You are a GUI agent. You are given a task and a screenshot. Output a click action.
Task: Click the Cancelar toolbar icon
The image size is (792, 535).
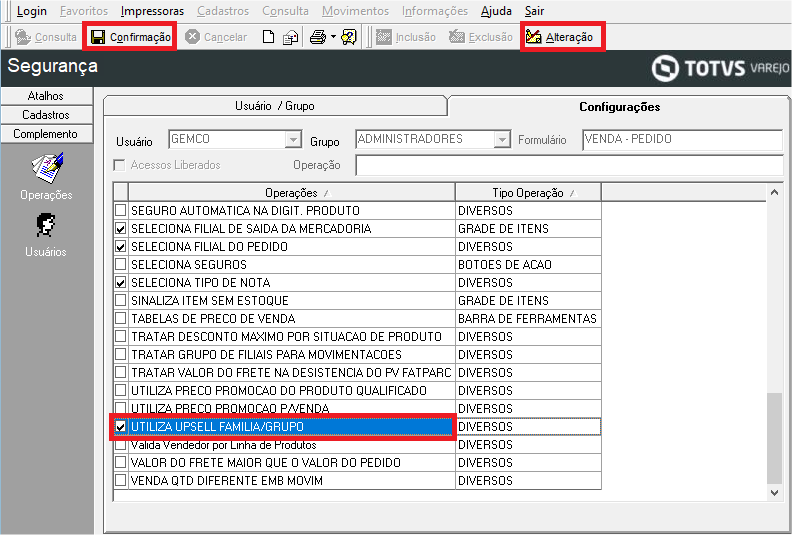coord(192,37)
